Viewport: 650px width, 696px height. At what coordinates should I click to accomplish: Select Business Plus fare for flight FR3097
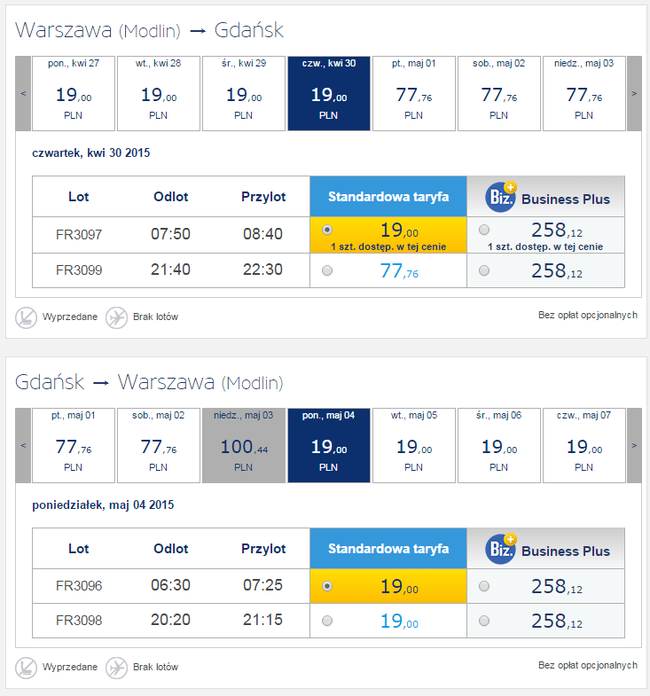[484, 229]
